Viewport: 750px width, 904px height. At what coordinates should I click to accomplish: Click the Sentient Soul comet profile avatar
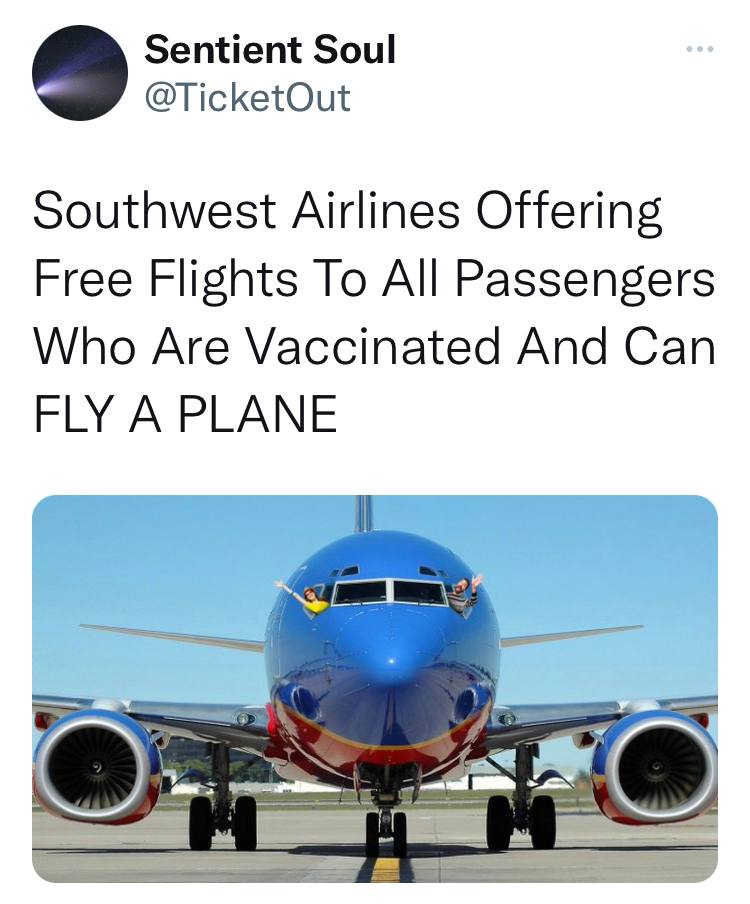(x=80, y=73)
